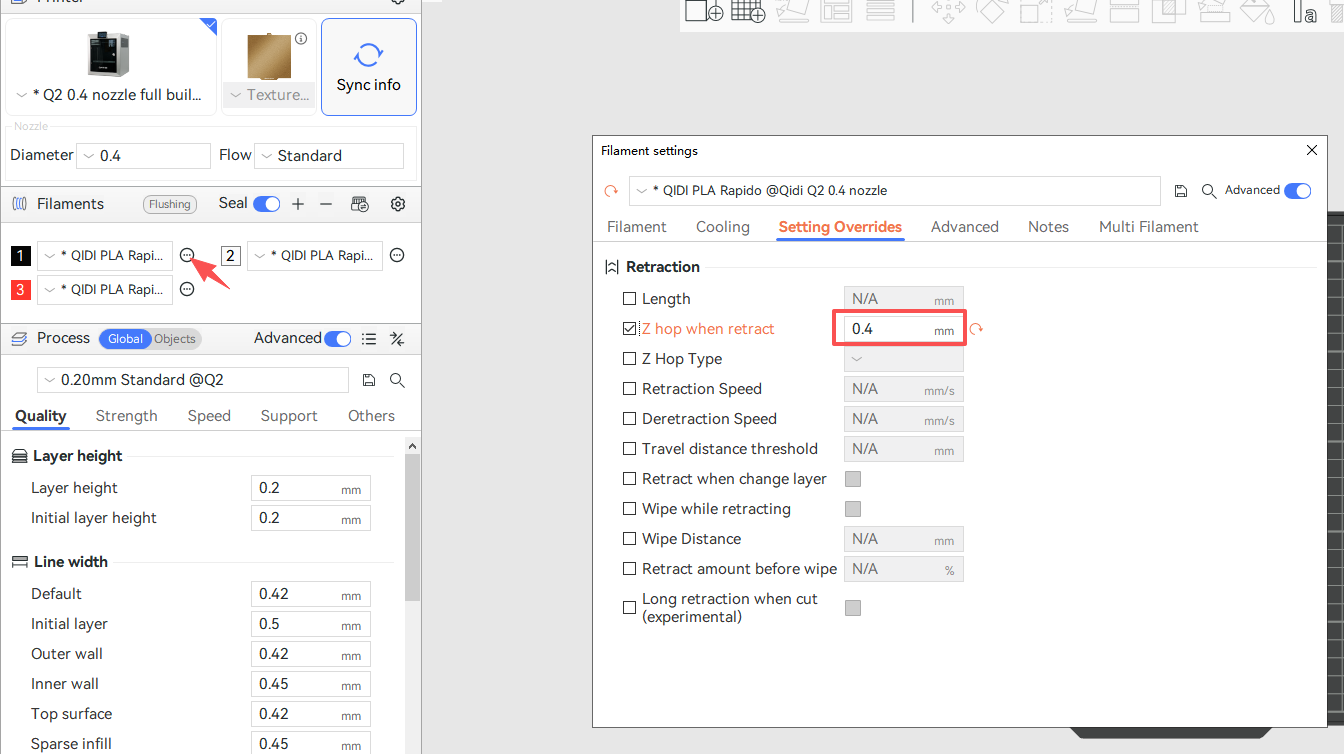Open the Strength process tab
1344x754 pixels.
click(x=126, y=416)
